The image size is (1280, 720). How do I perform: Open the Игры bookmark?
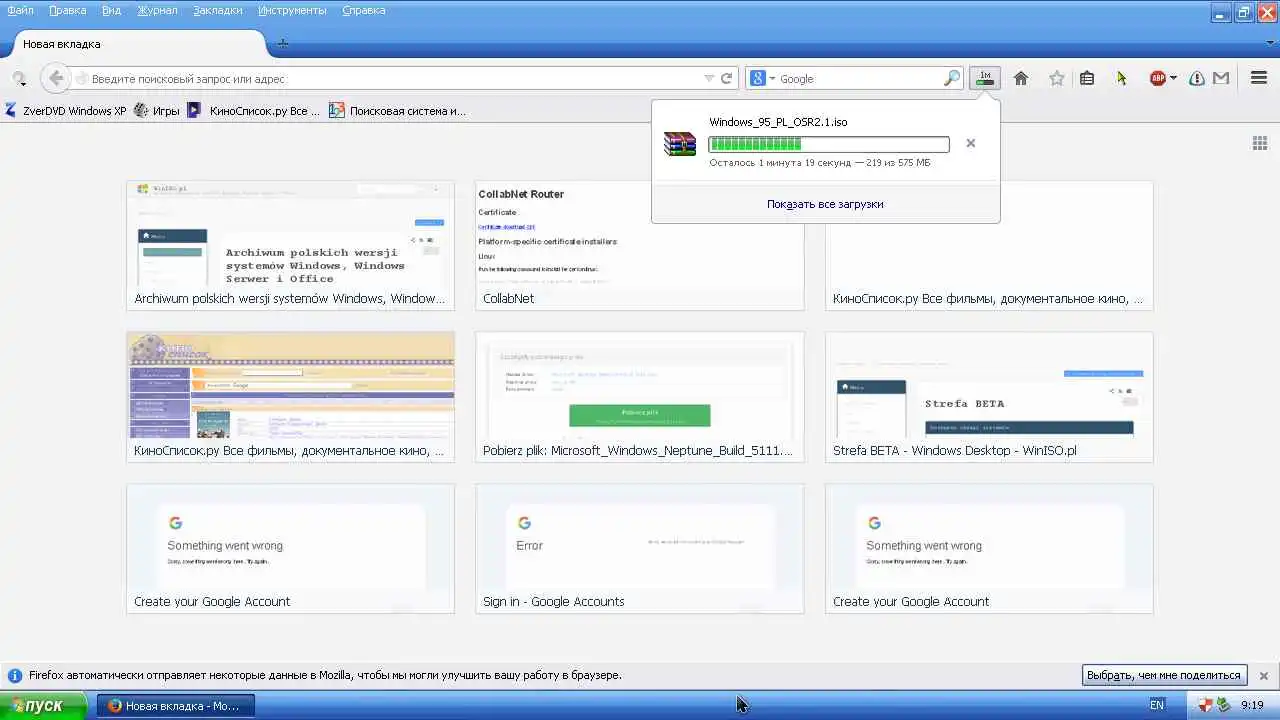pos(158,111)
